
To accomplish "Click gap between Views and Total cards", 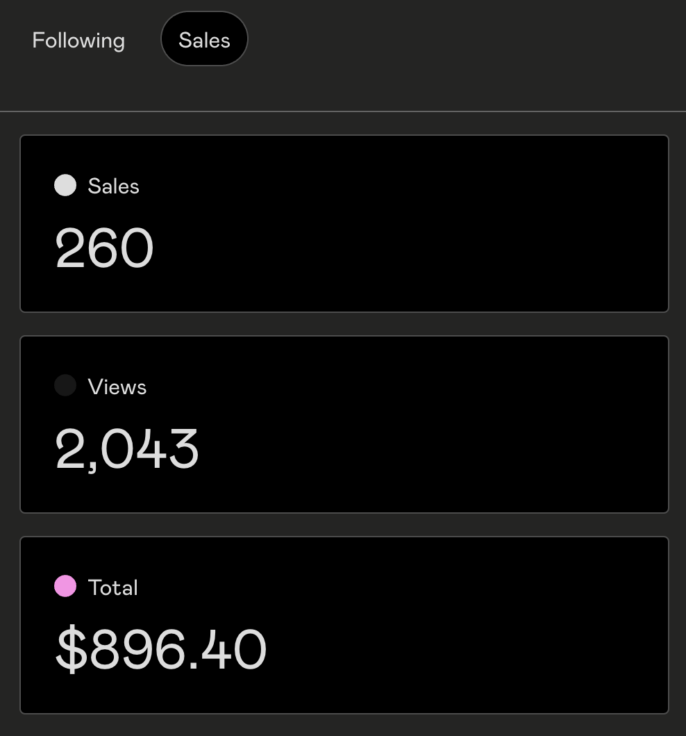I will point(343,525).
